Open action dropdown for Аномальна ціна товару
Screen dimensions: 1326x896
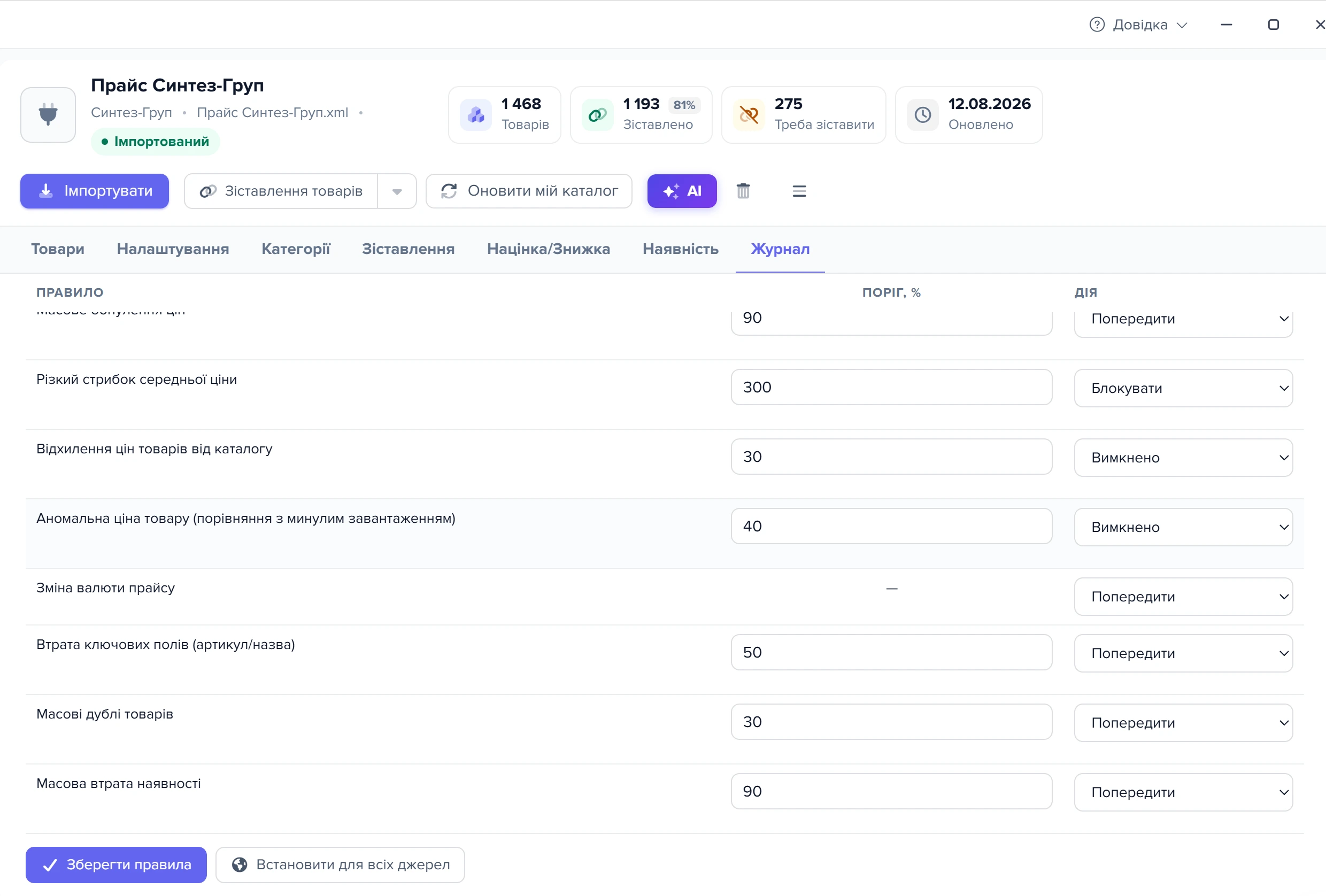[1183, 527]
